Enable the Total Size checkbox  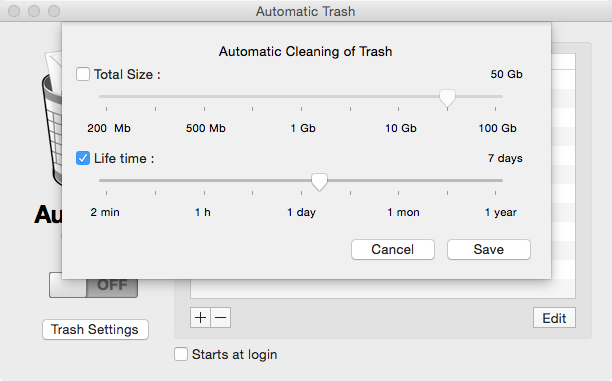coord(83,74)
